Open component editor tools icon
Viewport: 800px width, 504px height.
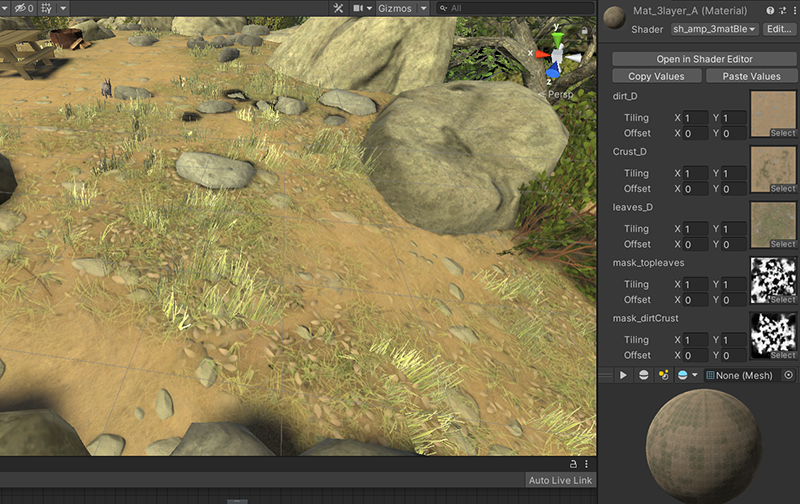point(338,8)
